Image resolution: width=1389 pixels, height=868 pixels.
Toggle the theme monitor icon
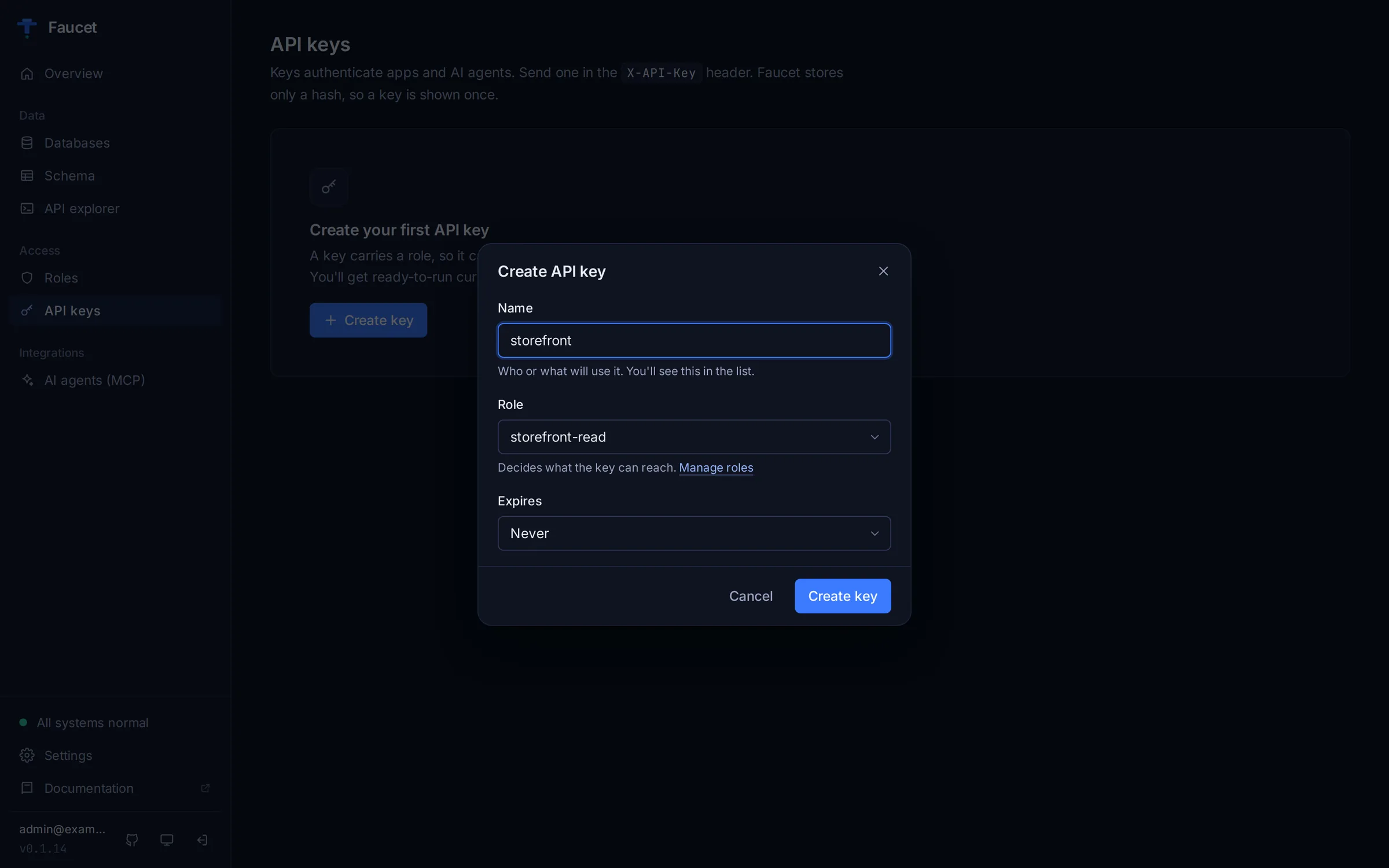point(167,840)
